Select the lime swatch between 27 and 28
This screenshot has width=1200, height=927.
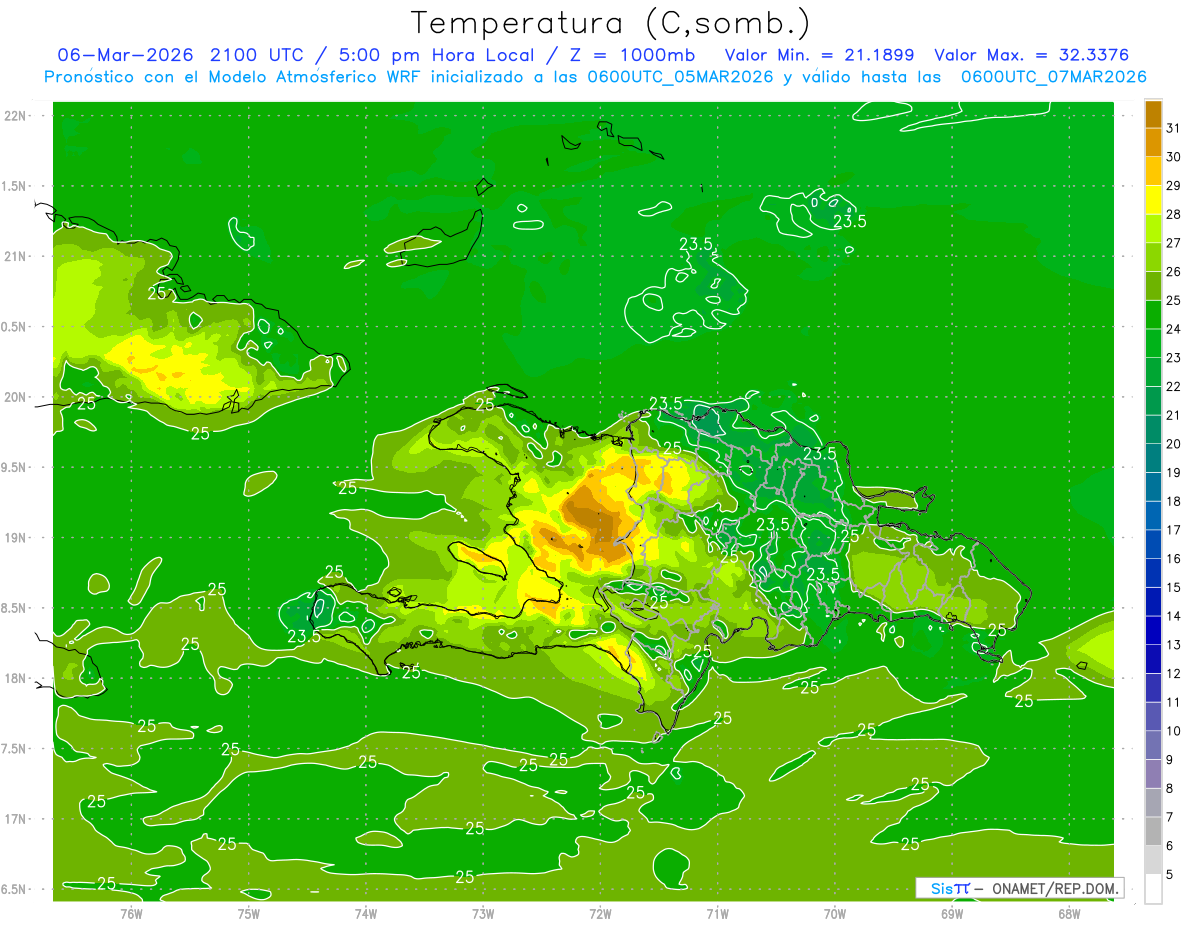(x=1153, y=229)
